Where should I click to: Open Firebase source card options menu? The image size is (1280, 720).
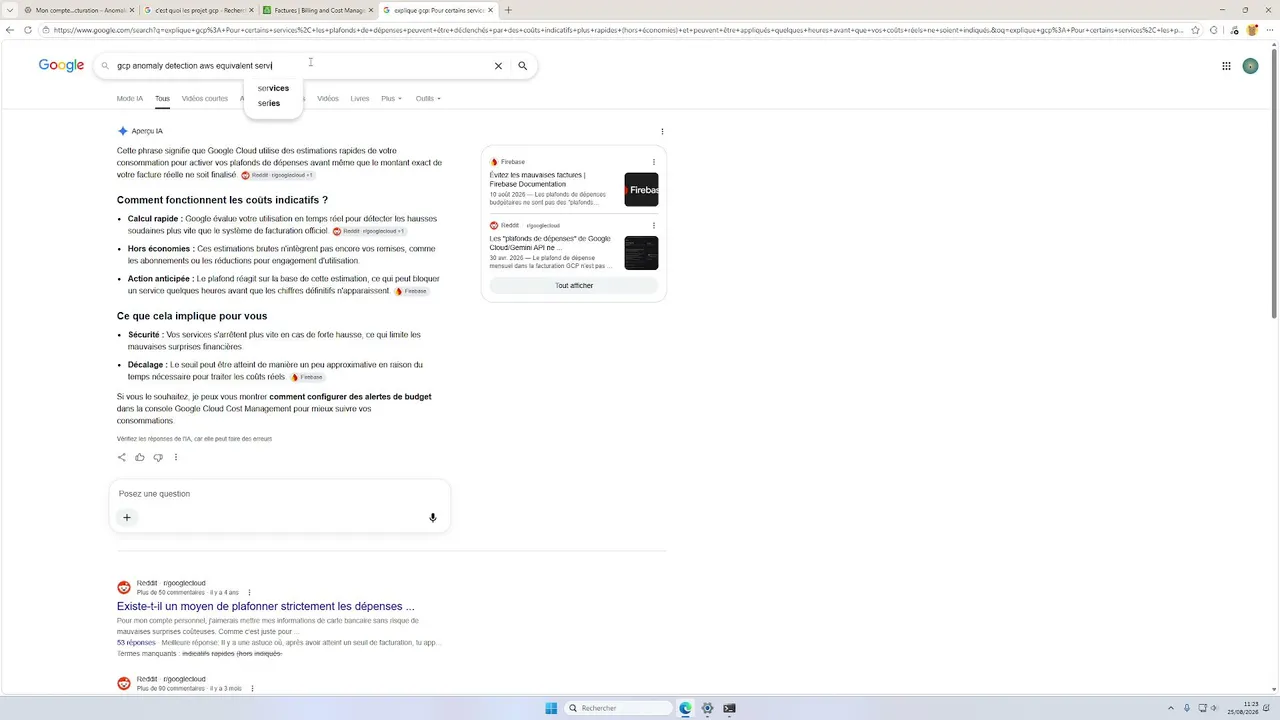click(x=654, y=162)
